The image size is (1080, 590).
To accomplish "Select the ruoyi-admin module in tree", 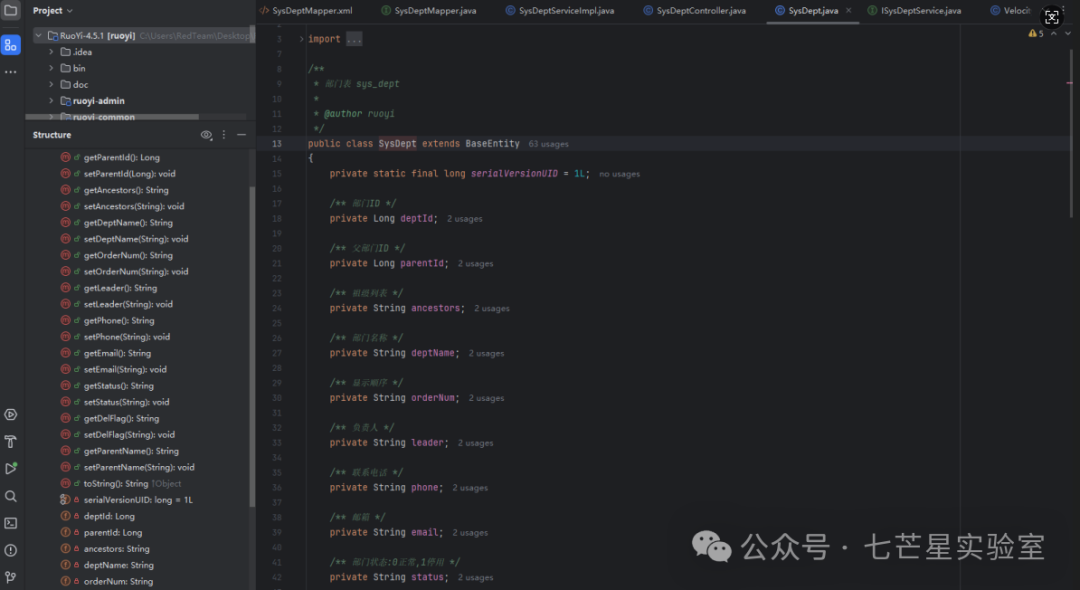I will click(98, 101).
